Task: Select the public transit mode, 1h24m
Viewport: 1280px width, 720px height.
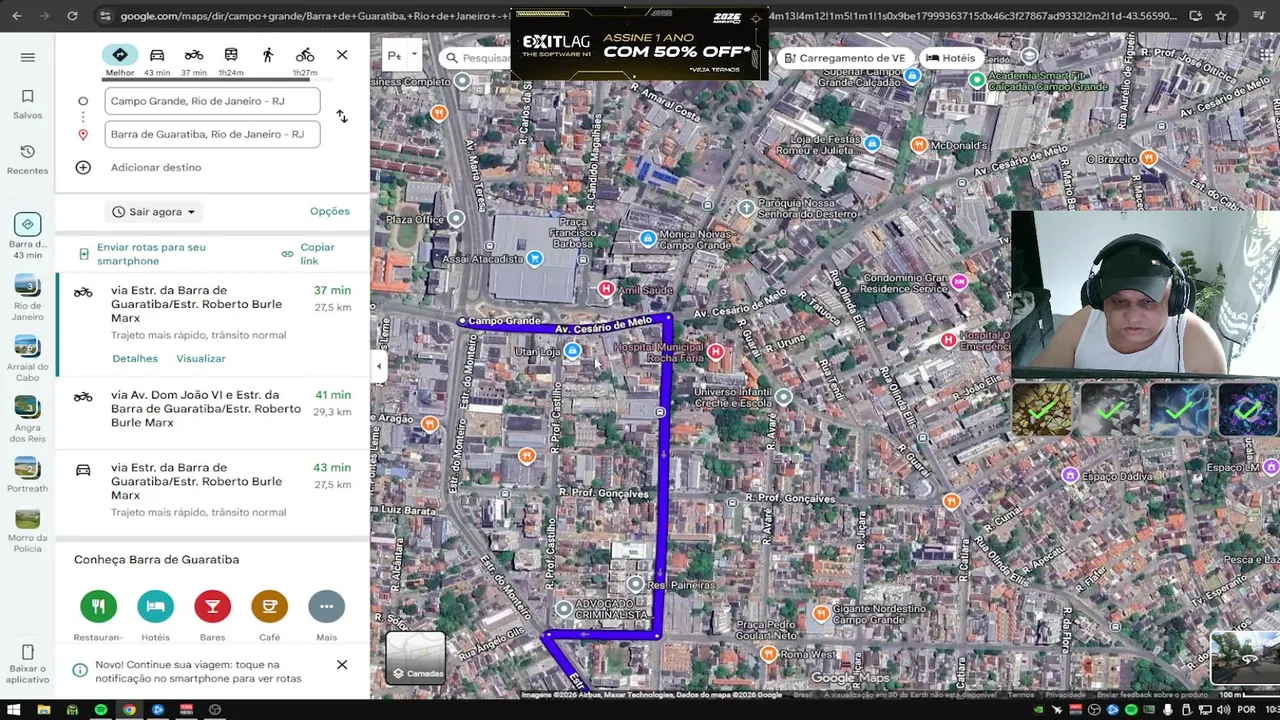Action: pyautogui.click(x=231, y=59)
